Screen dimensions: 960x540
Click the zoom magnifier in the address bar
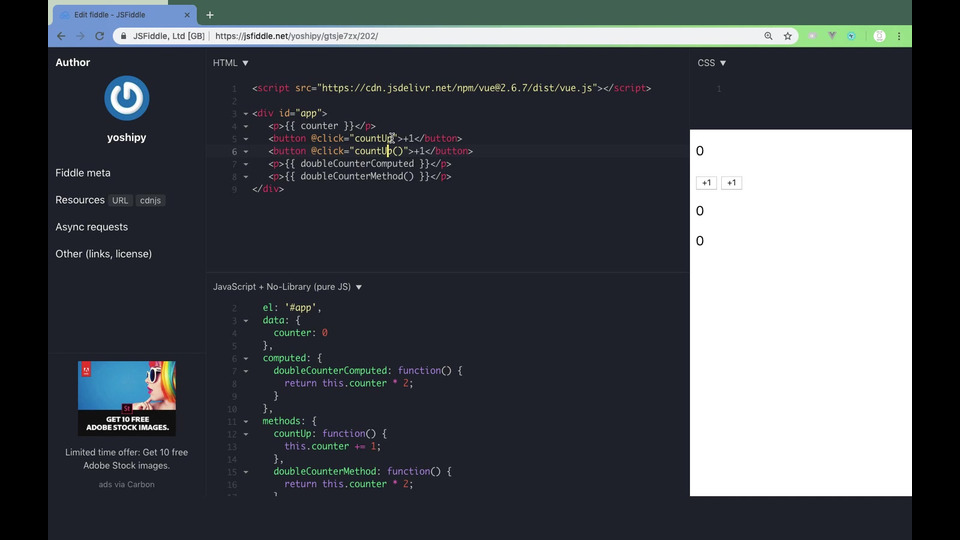tap(768, 36)
